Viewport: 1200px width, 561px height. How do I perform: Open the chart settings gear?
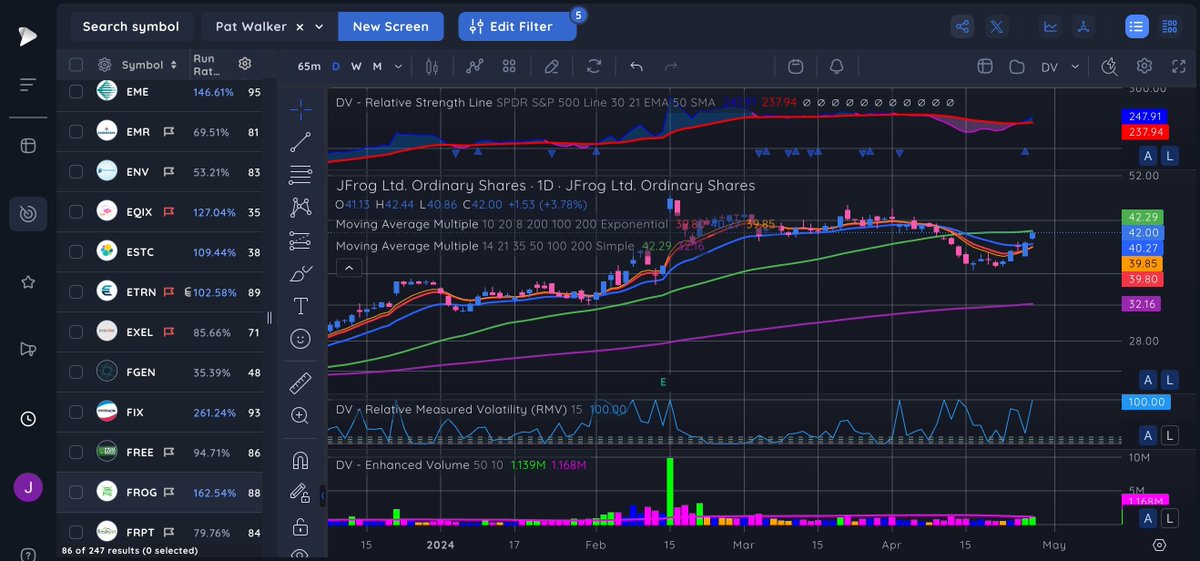coord(1144,66)
